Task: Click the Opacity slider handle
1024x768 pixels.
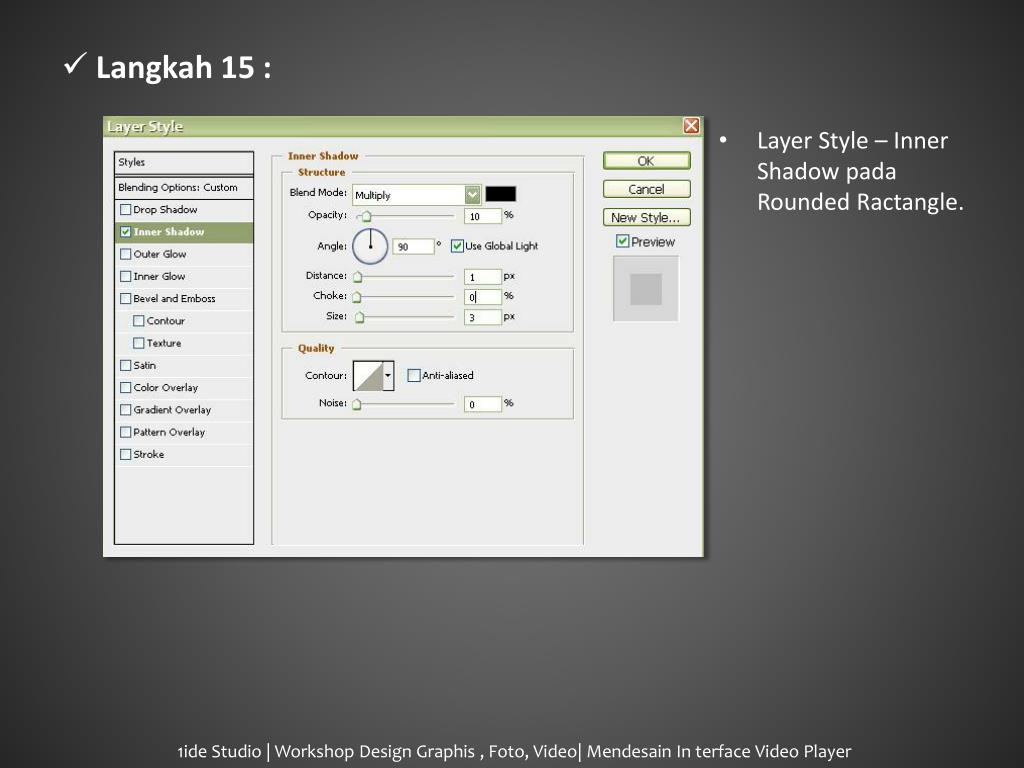Action: point(366,216)
